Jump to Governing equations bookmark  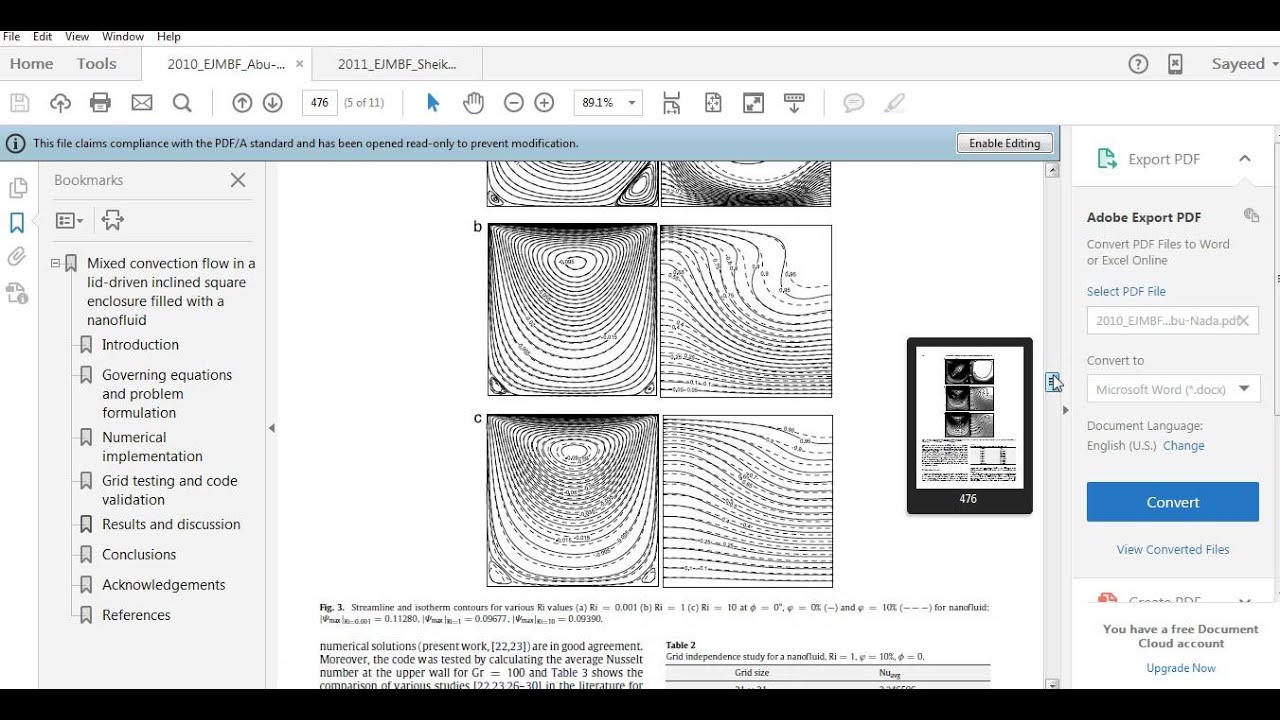[167, 394]
